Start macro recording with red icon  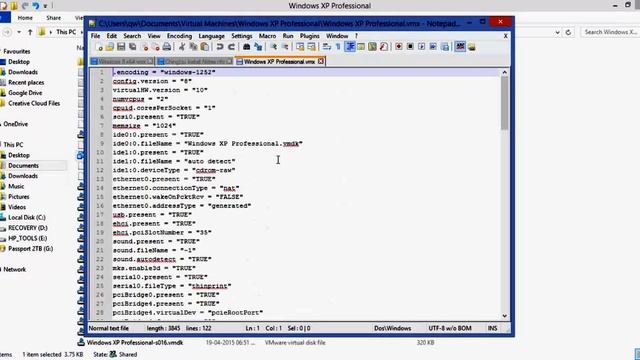click(x=399, y=47)
